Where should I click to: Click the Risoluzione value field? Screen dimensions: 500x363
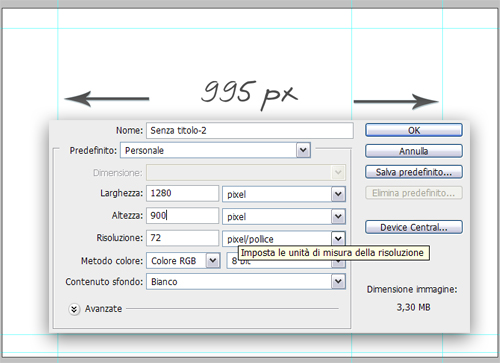(x=182, y=238)
